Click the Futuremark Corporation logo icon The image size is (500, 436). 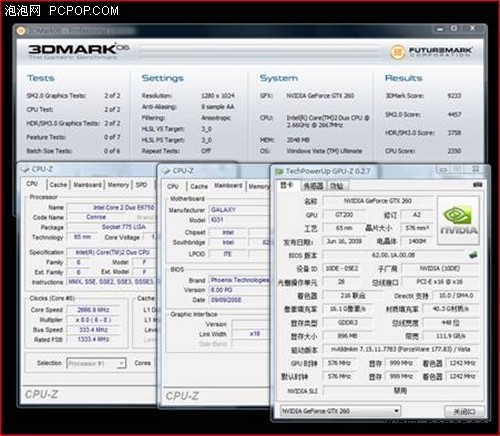coord(397,52)
